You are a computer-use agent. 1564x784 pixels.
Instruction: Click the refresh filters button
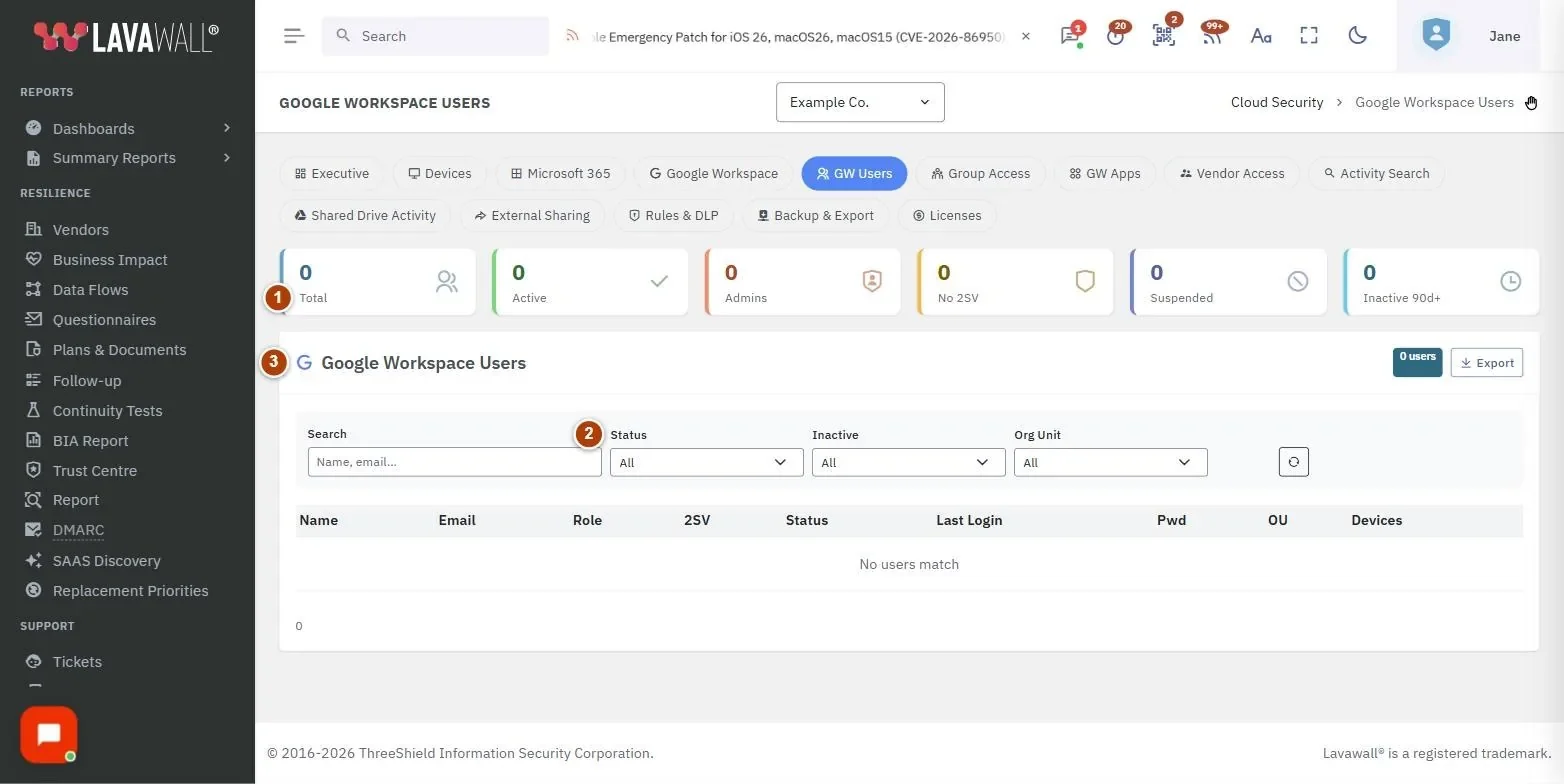click(1293, 461)
